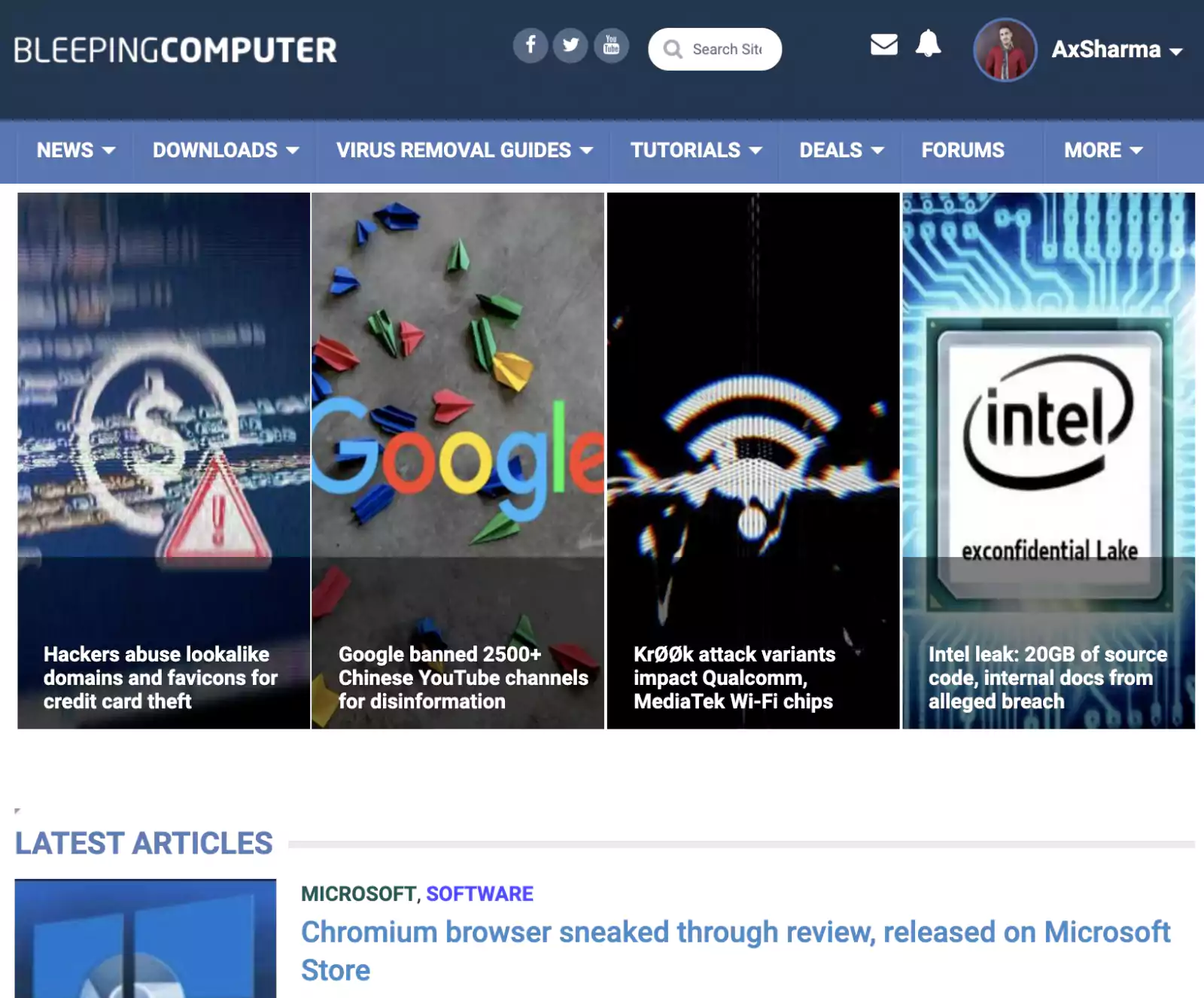Screen dimensions: 1204x998
Task: Open the envelope messages icon
Action: pos(884,44)
